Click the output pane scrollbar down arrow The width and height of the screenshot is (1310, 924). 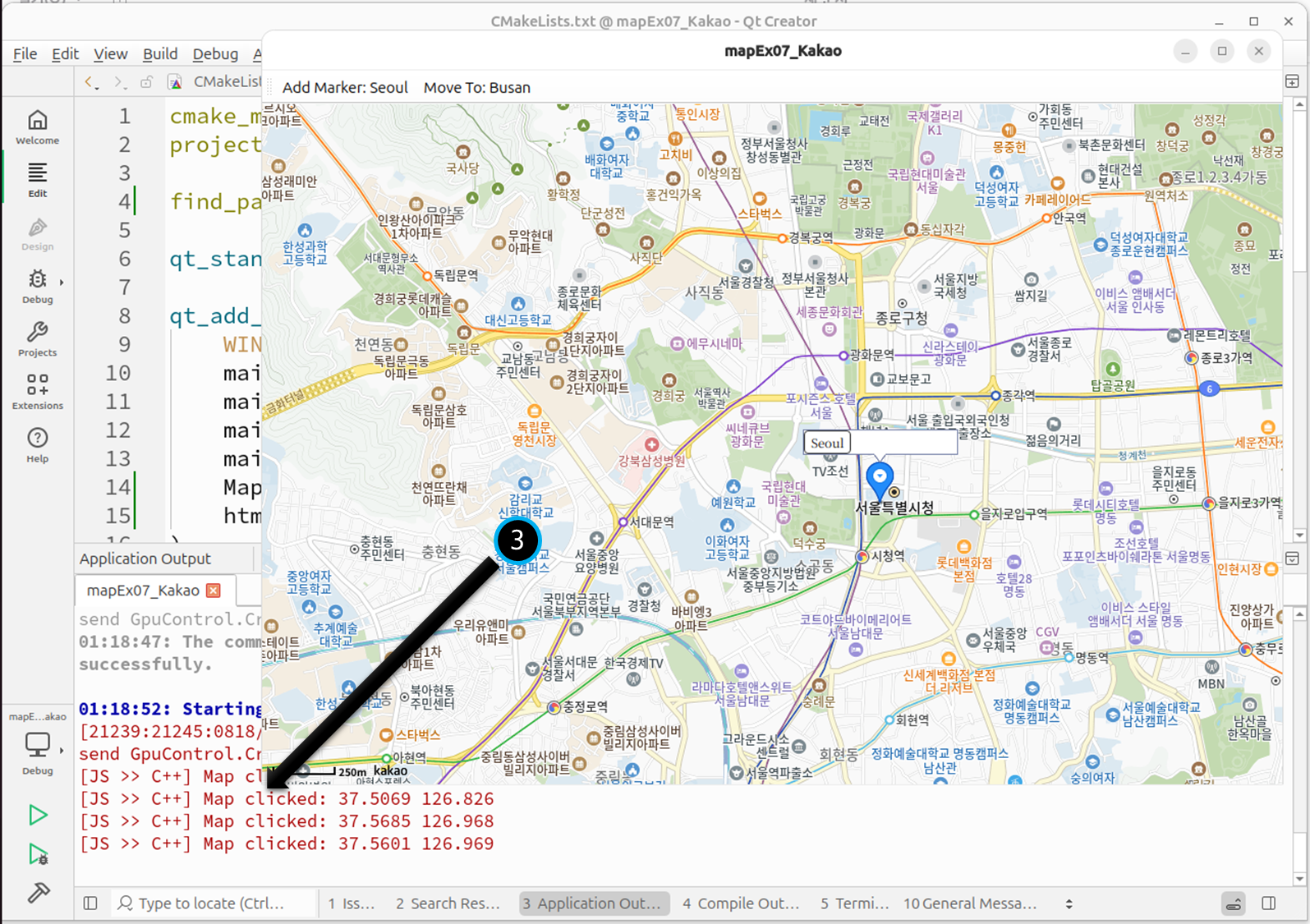pos(1299,879)
